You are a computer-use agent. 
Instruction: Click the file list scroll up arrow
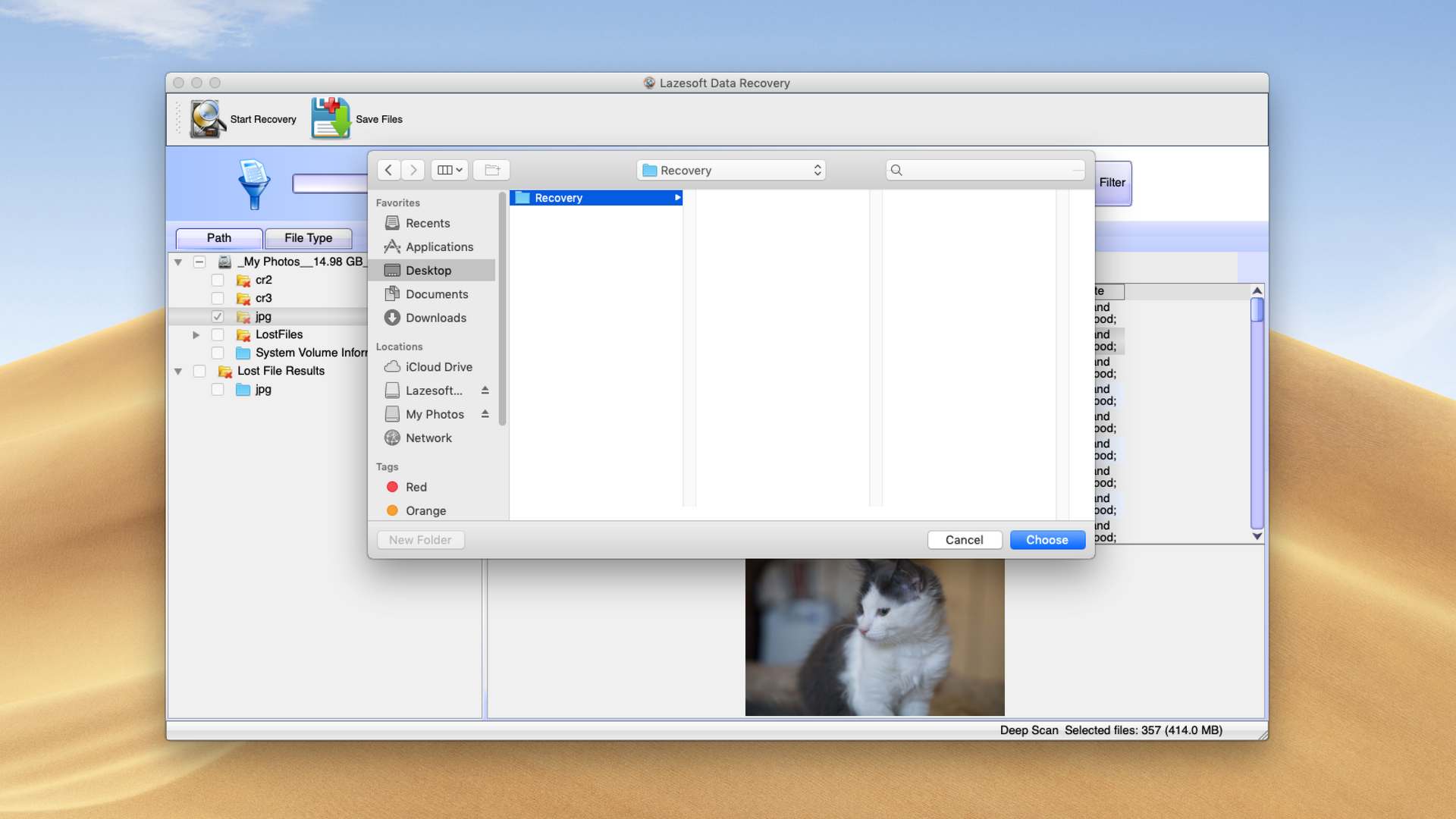click(x=1257, y=290)
